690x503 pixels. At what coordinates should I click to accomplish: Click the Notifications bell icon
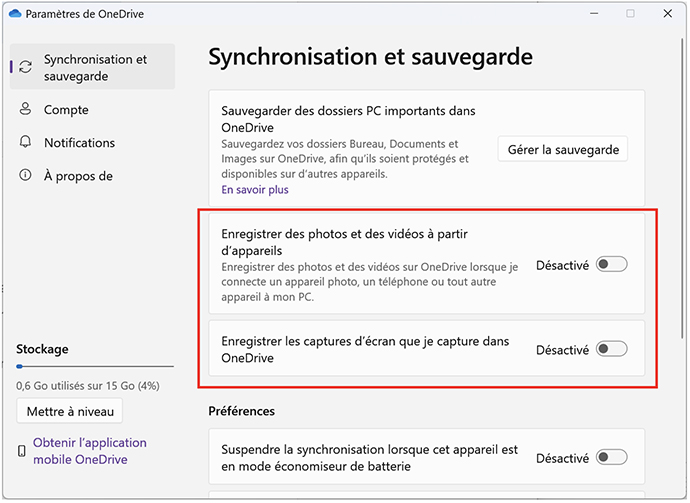pyautogui.click(x=25, y=143)
